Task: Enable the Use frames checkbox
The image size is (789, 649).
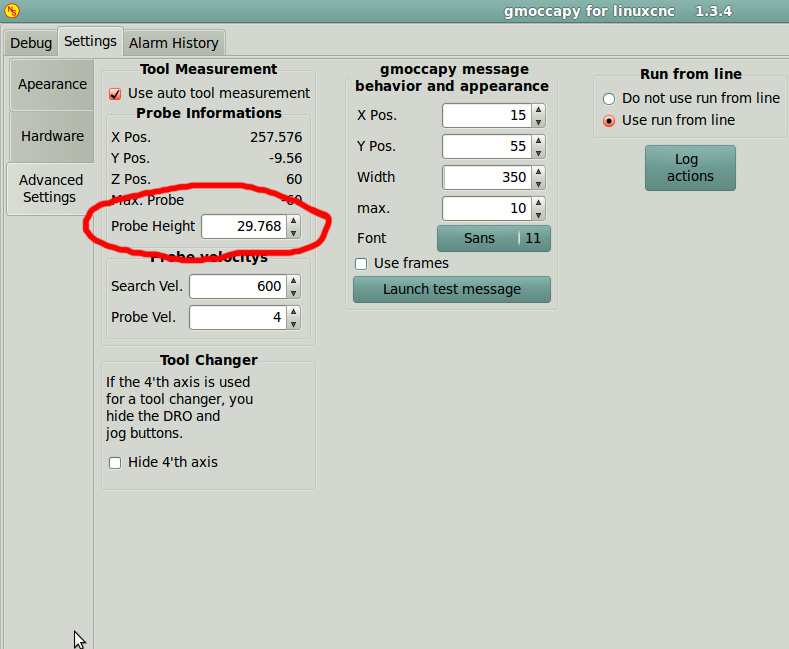Action: 361,264
